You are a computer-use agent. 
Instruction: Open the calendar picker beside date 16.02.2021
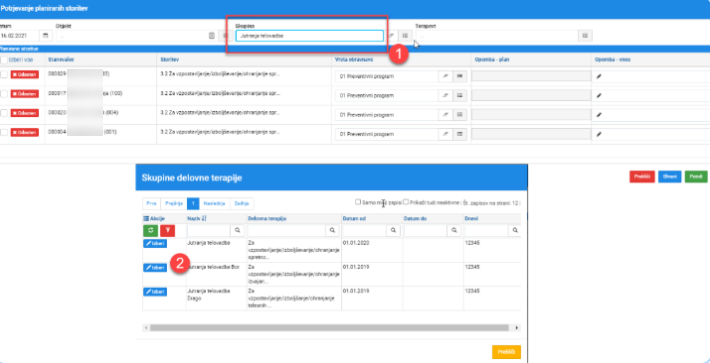(x=46, y=35)
